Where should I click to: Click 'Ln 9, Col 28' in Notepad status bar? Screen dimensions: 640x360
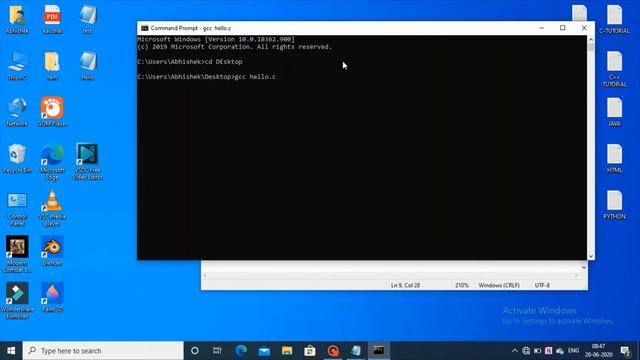click(x=405, y=285)
